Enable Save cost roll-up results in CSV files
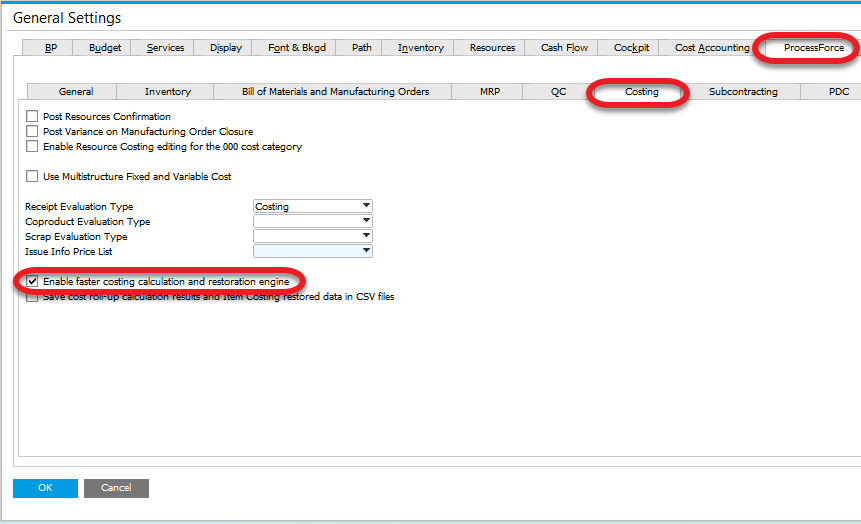 (33, 297)
